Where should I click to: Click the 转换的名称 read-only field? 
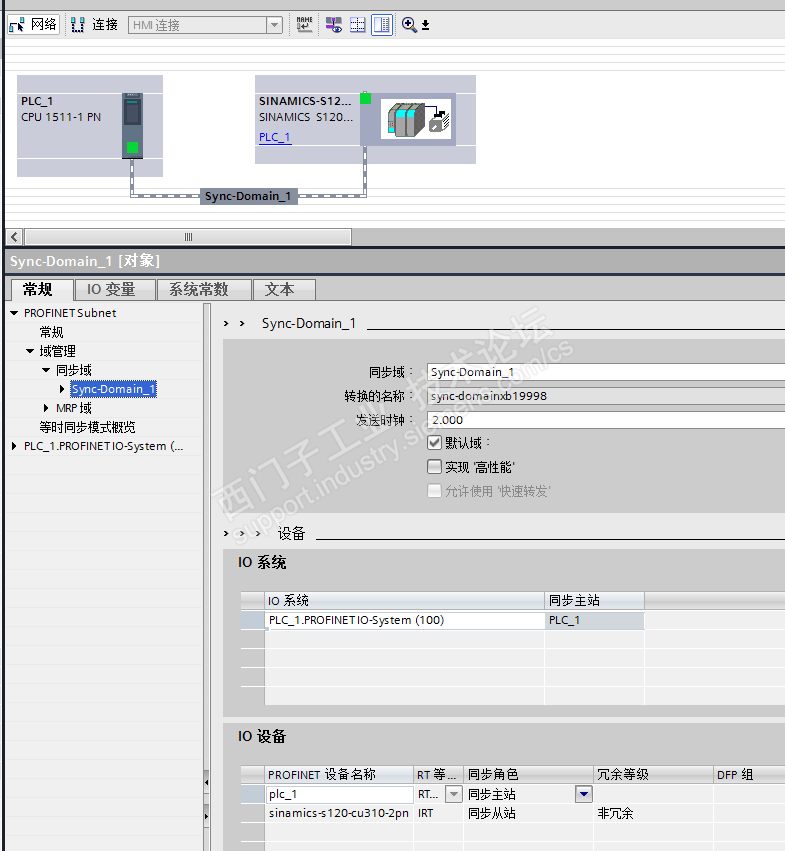point(606,396)
